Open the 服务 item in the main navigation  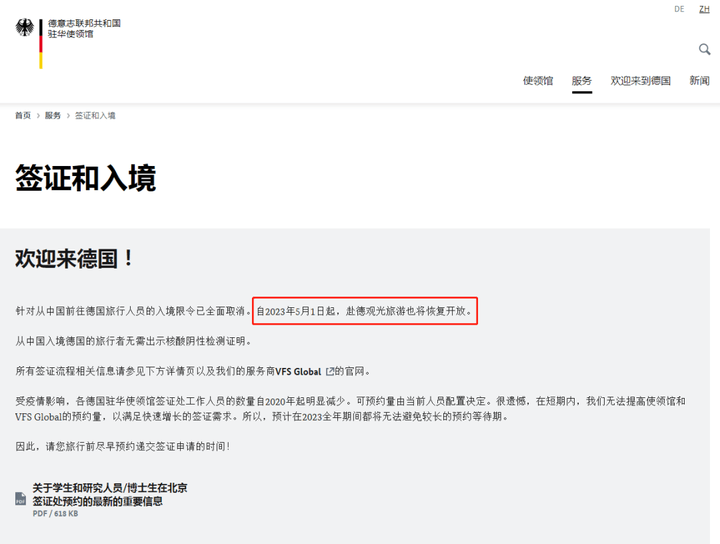click(581, 81)
